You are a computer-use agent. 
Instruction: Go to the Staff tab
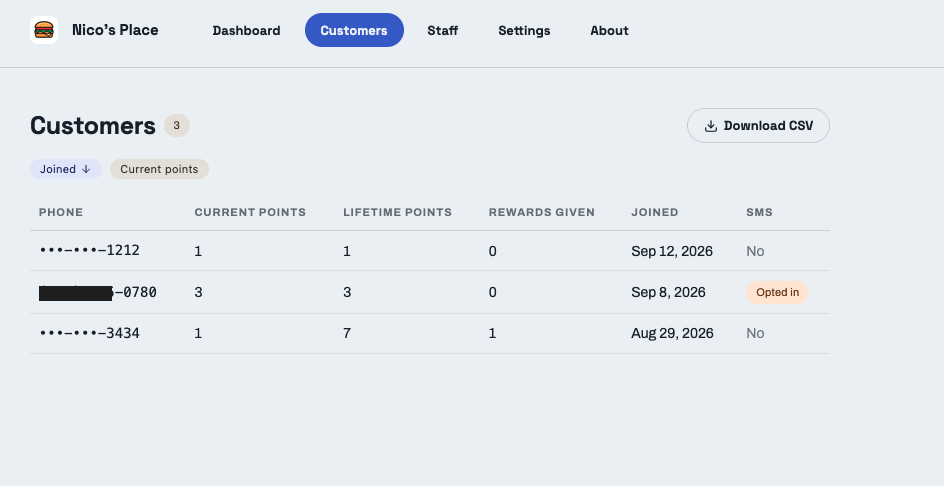tap(442, 30)
